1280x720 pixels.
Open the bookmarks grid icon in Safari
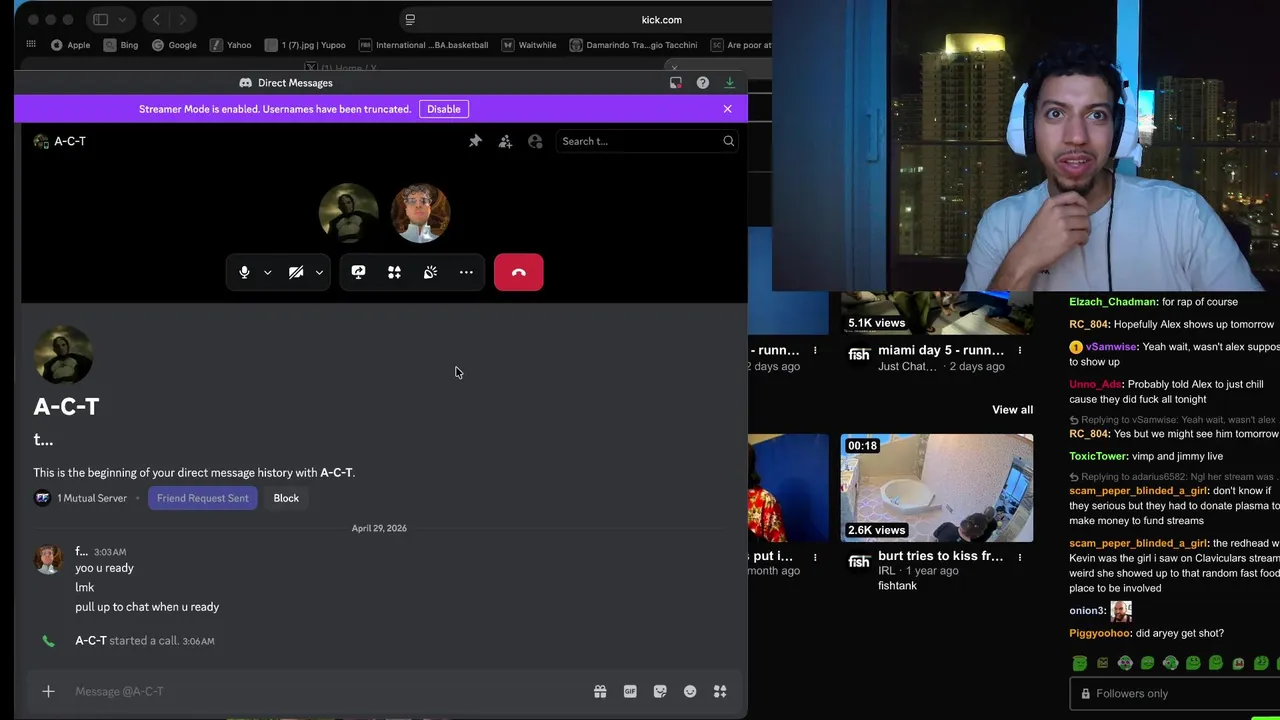tap(31, 44)
